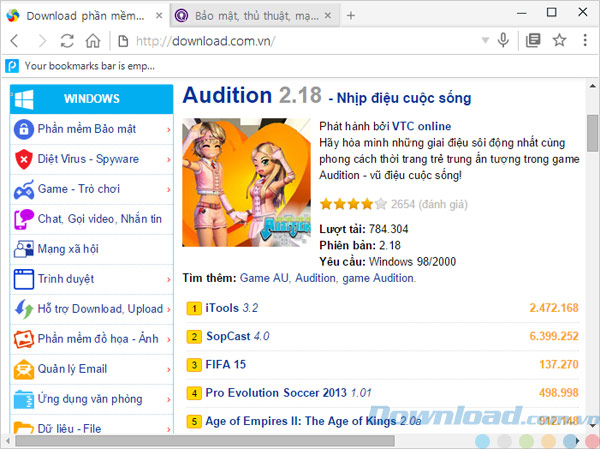Click the Diệt Virus - Spyware shield icon

[23, 159]
